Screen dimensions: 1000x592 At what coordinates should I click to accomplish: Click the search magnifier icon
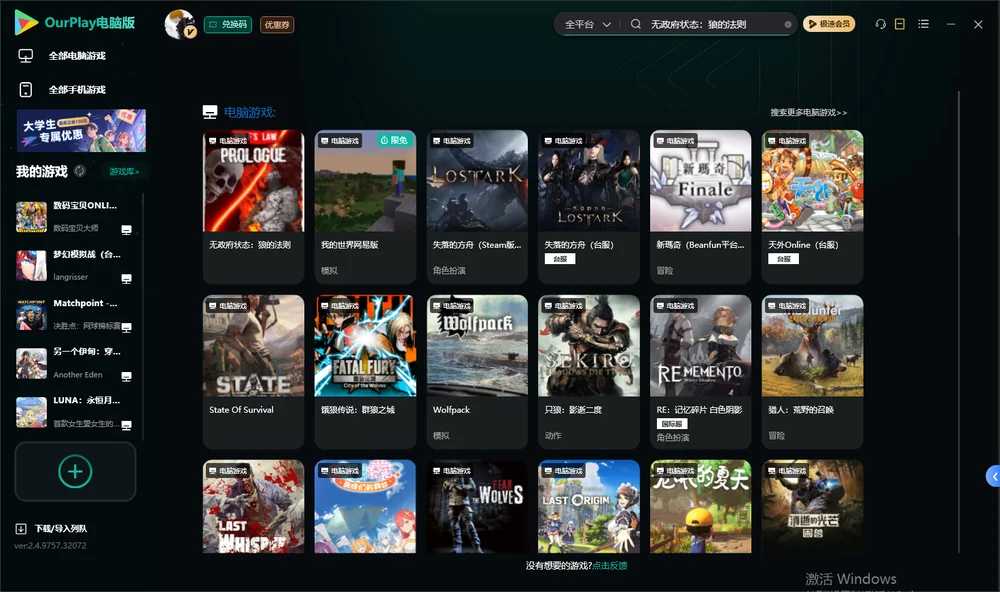coord(636,24)
